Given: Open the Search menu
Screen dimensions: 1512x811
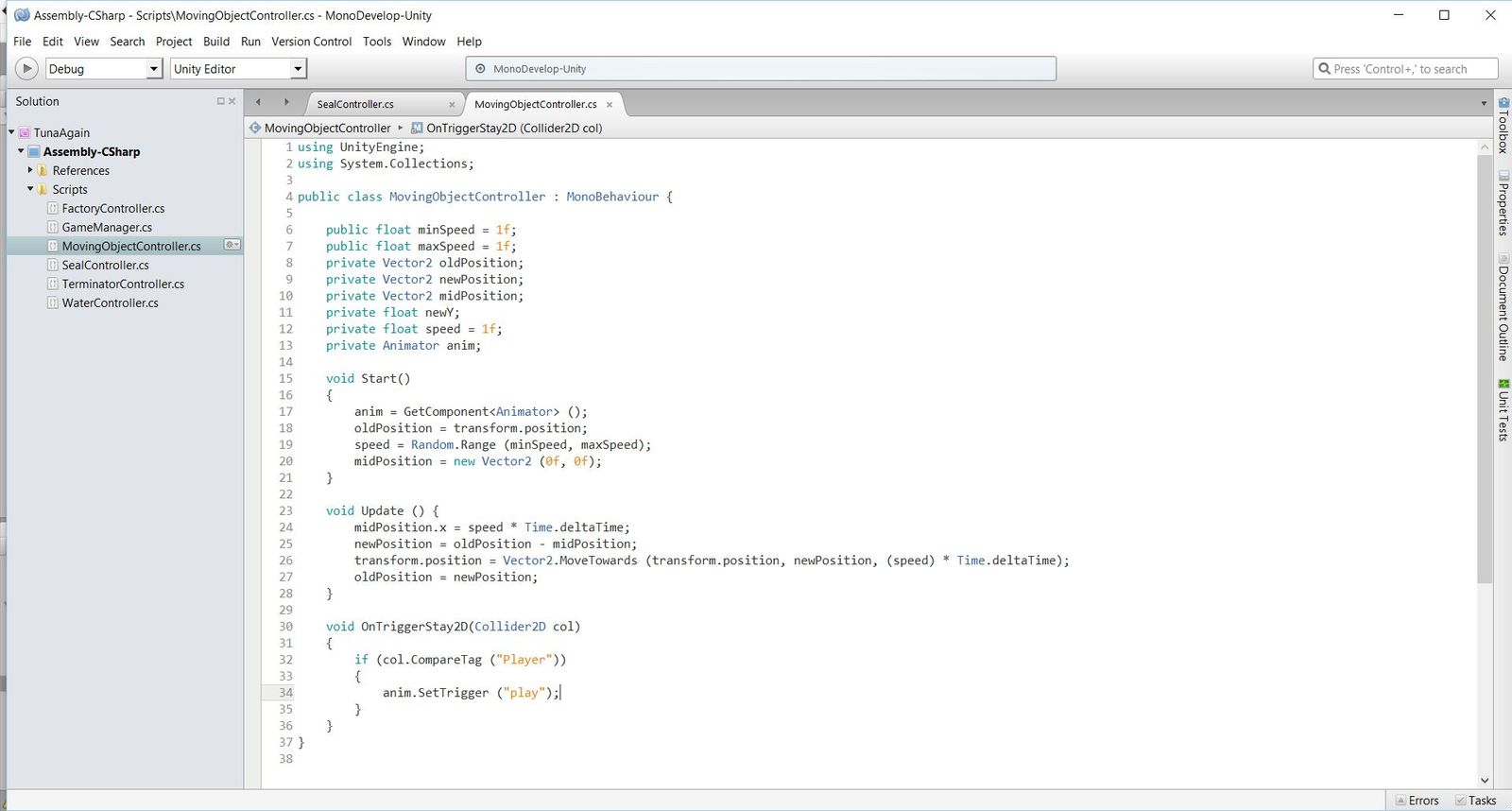Looking at the screenshot, I should [128, 42].
